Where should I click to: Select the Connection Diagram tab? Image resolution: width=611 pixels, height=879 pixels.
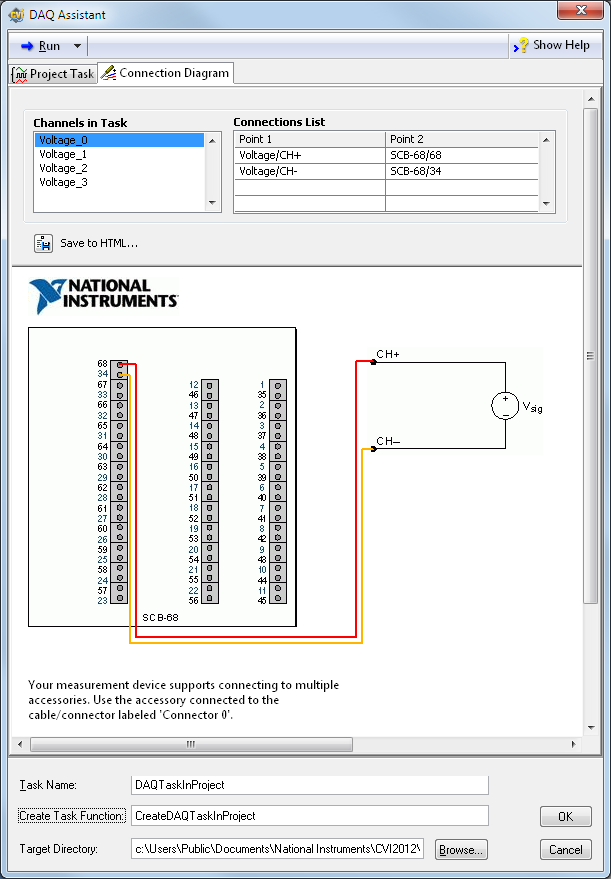pos(166,73)
